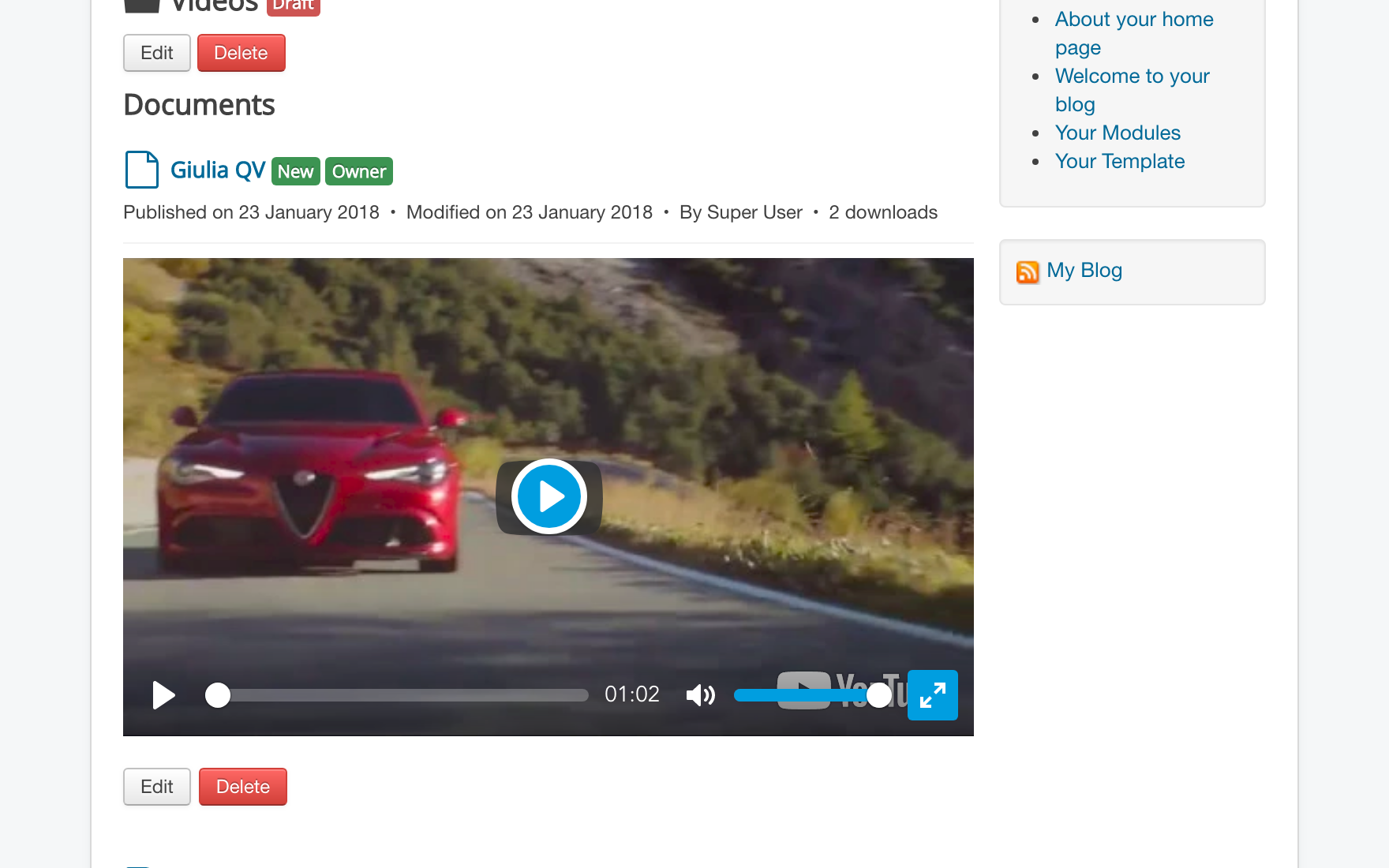This screenshot has width=1389, height=868.
Task: Go to Your Modules link
Action: coord(1118,133)
